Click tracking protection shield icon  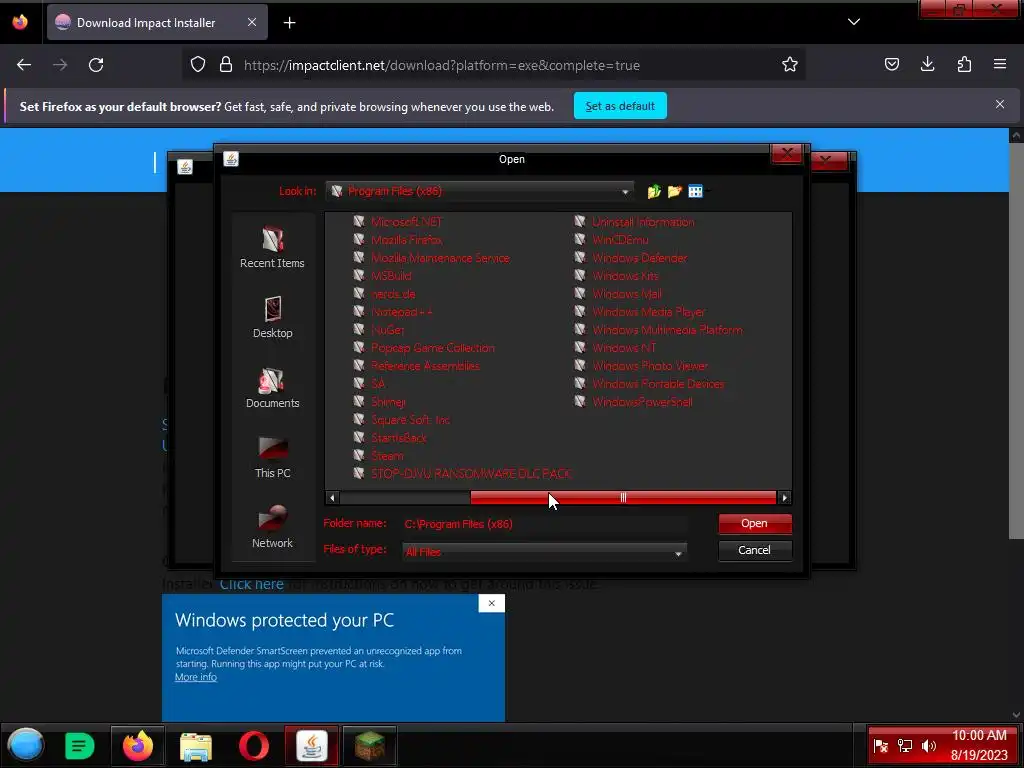(198, 64)
